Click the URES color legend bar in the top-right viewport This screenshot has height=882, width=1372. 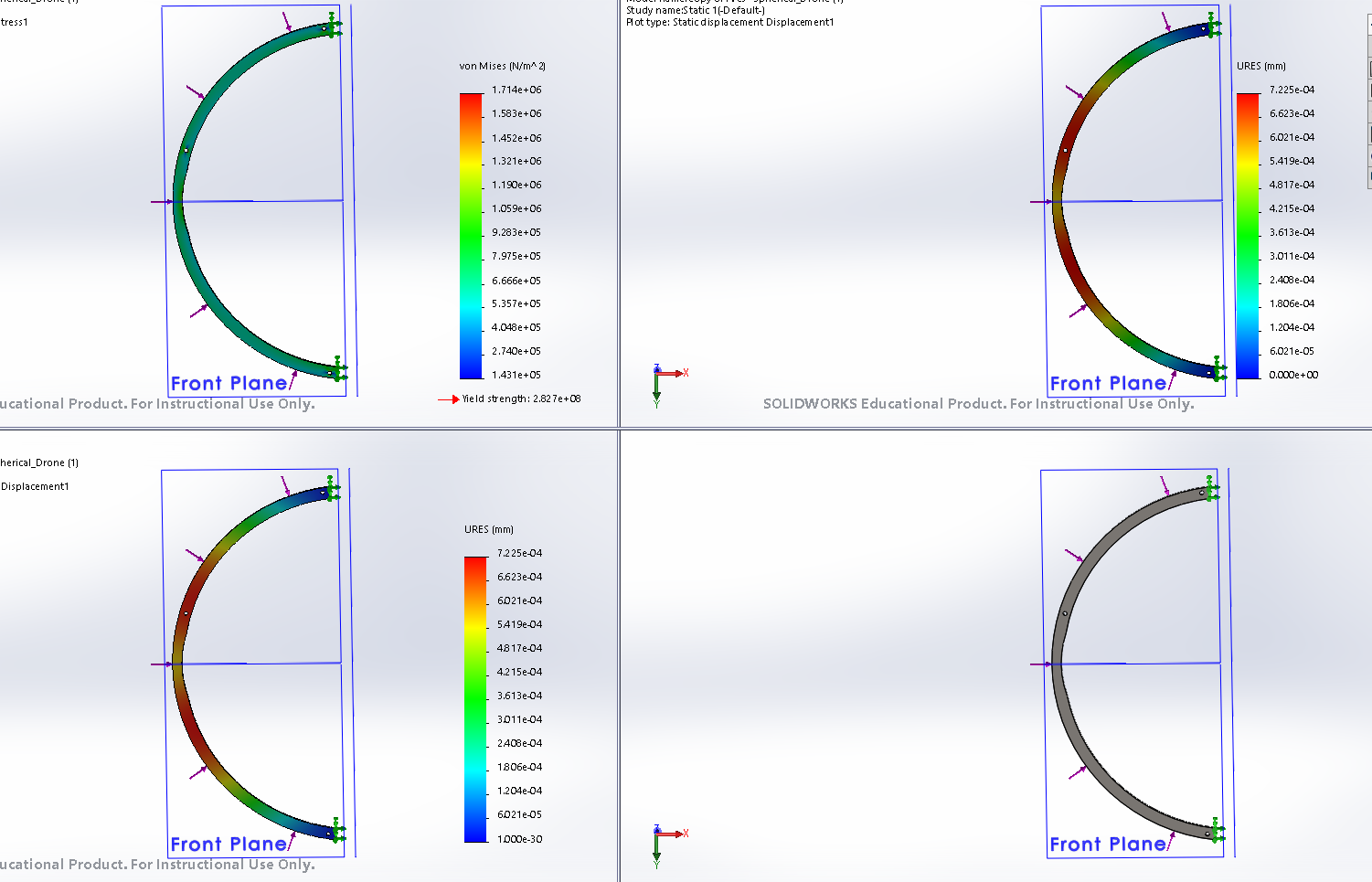(1248, 235)
